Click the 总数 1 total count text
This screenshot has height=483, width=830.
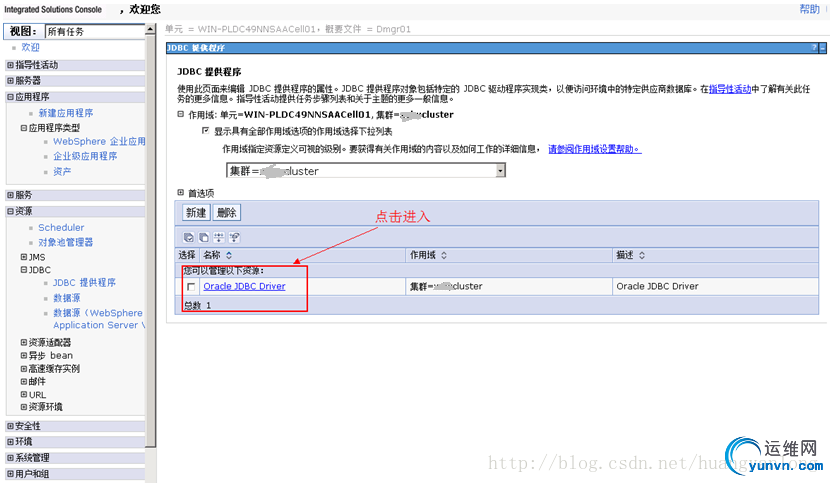tap(197, 306)
